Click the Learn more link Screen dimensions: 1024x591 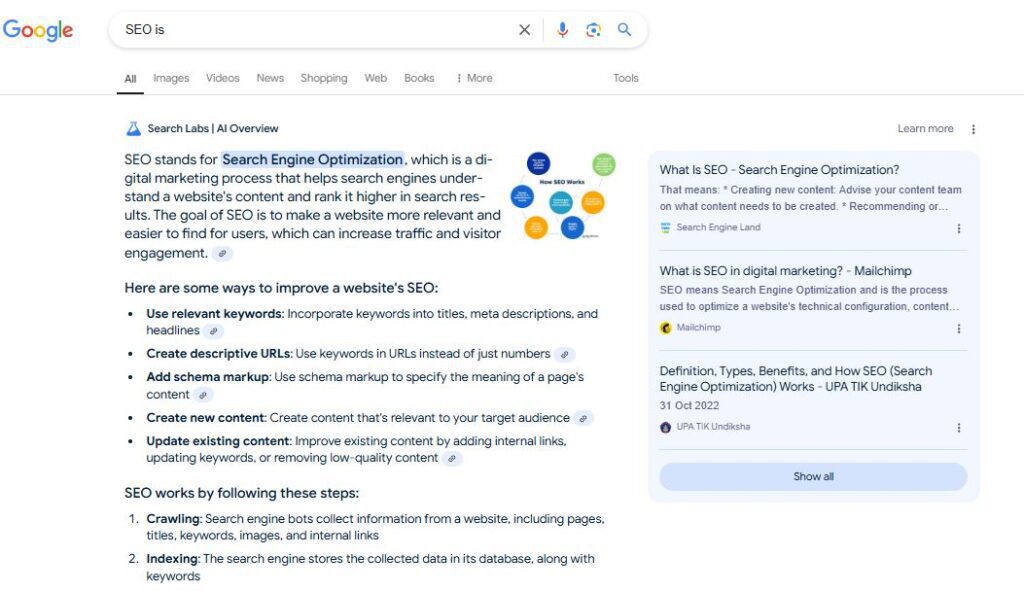pos(924,128)
